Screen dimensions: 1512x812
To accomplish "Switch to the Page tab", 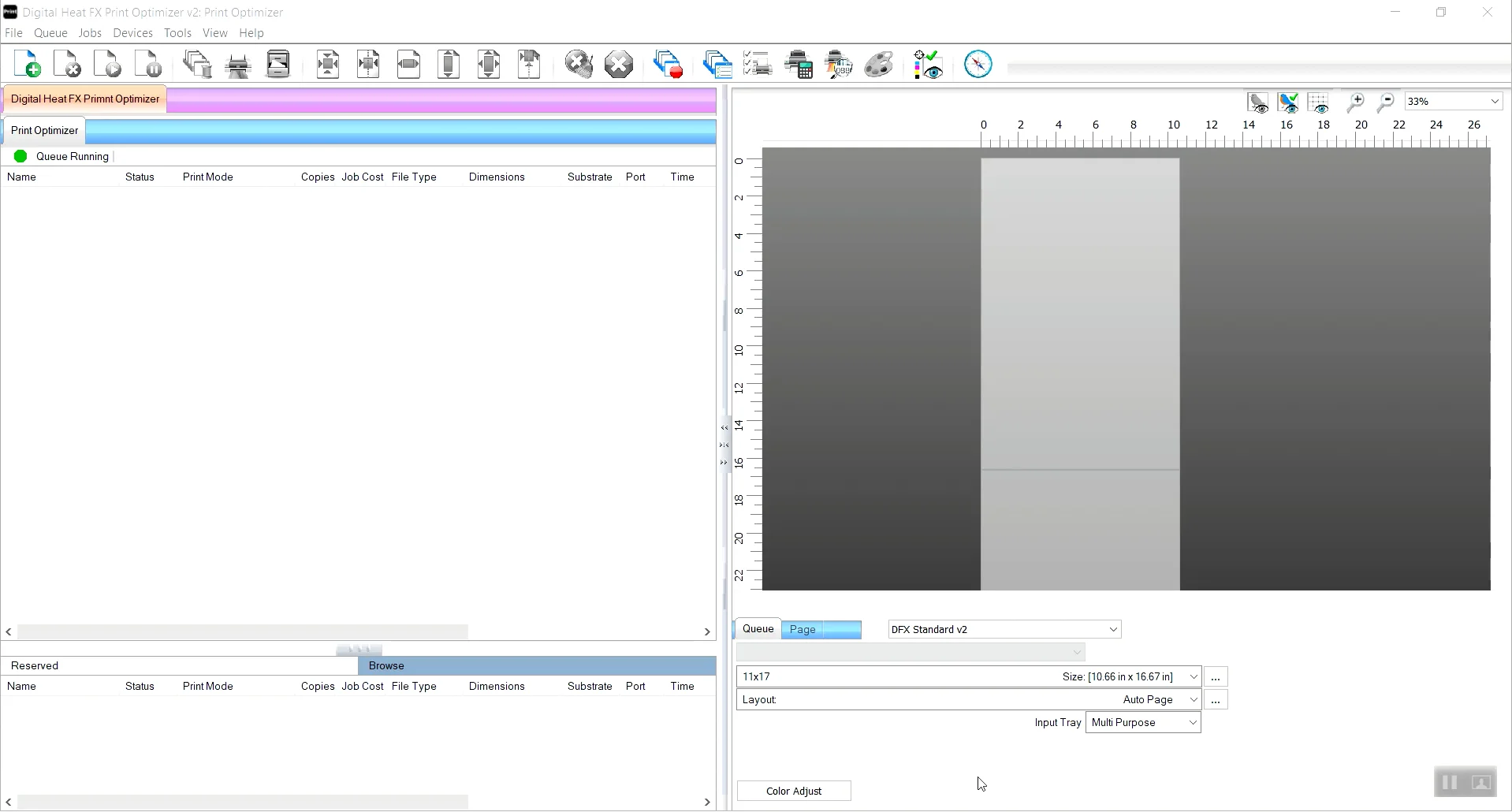I will pyautogui.click(x=803, y=629).
